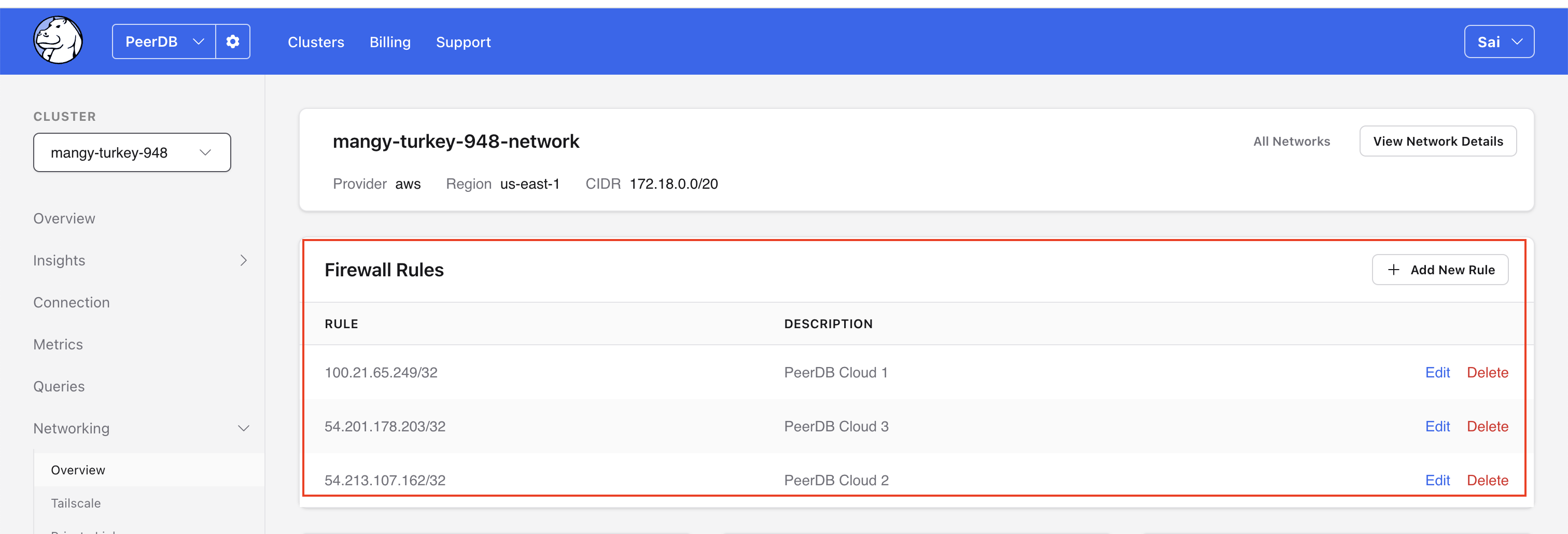Click the PeerDB project dropdown arrow
1568x534 pixels.
pyautogui.click(x=199, y=42)
